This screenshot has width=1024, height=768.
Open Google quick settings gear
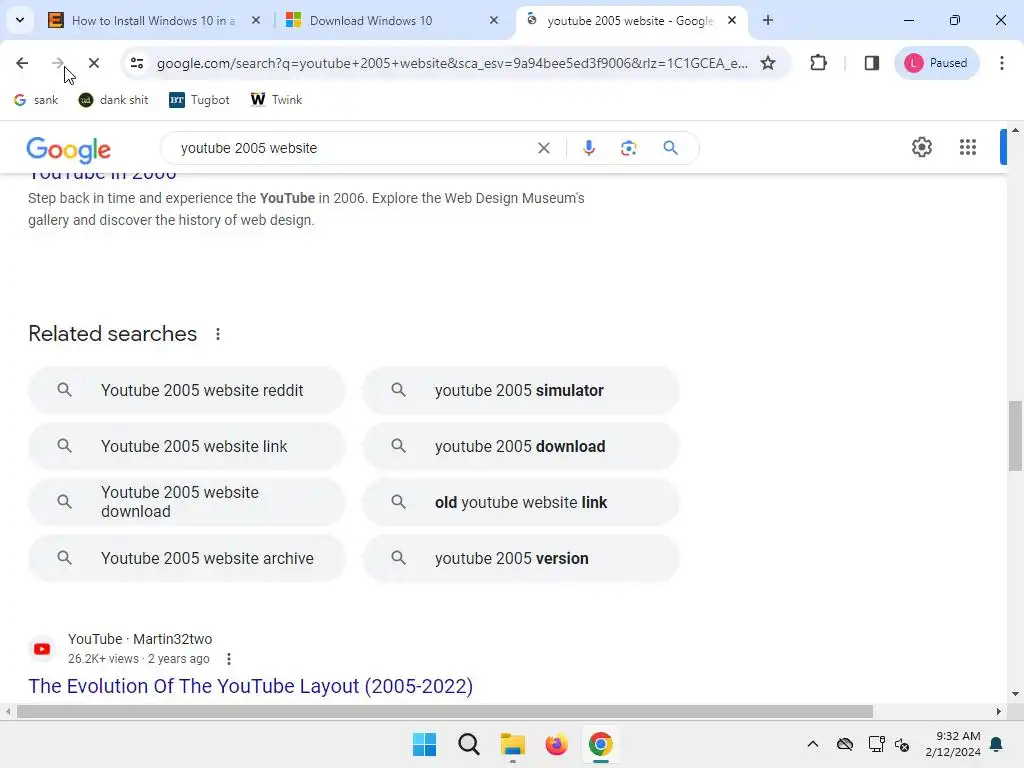pos(921,147)
